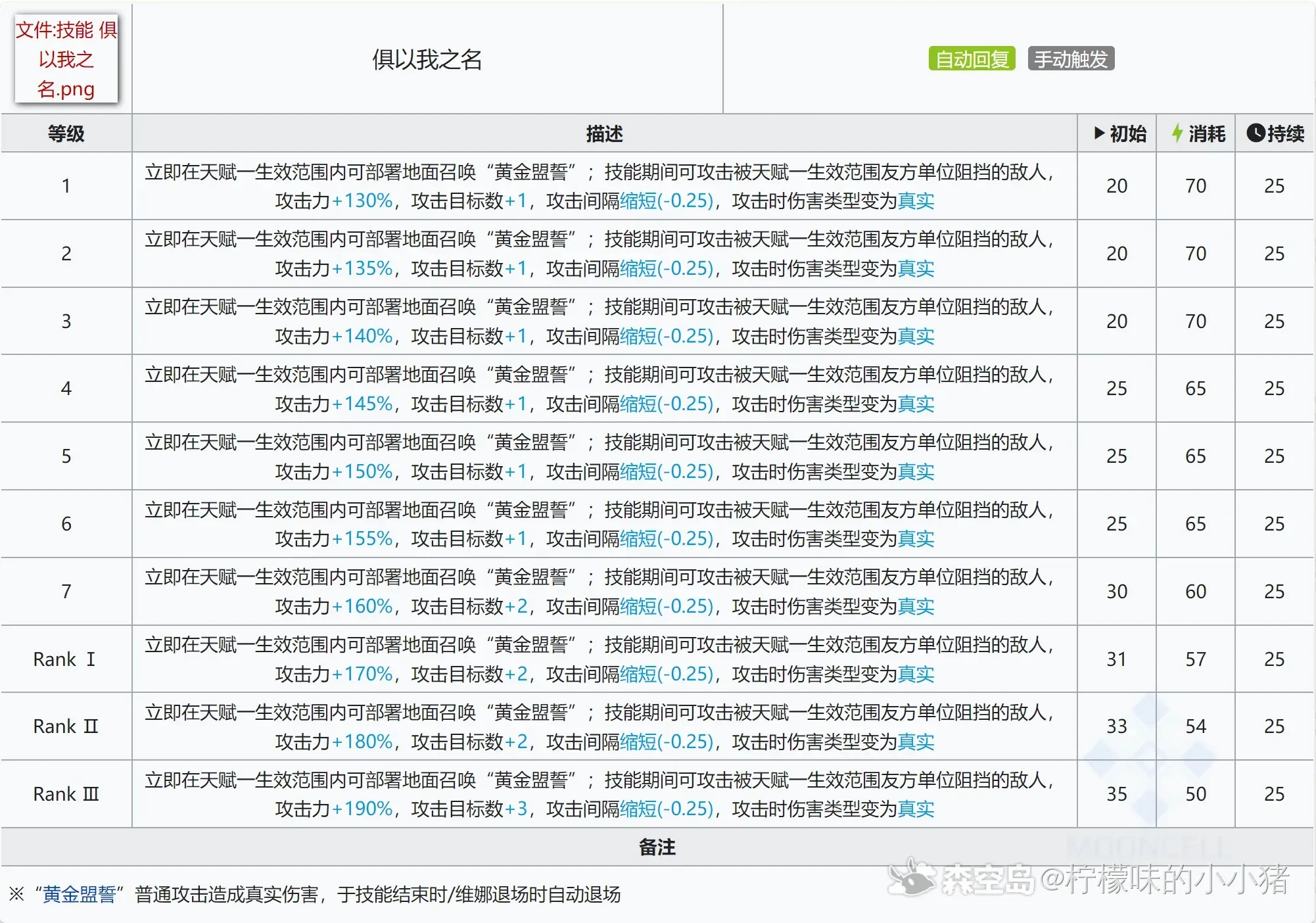The height and width of the screenshot is (923, 1316).
Task: Click the 森空岛 watermark logo icon
Action: 912,878
